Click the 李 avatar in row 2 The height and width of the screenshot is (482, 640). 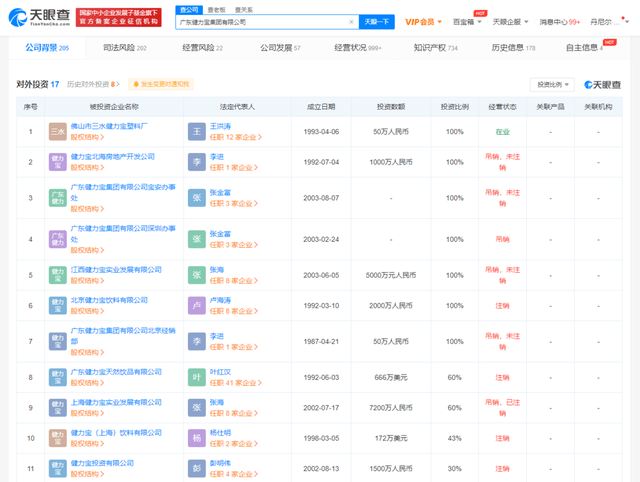pos(196,161)
